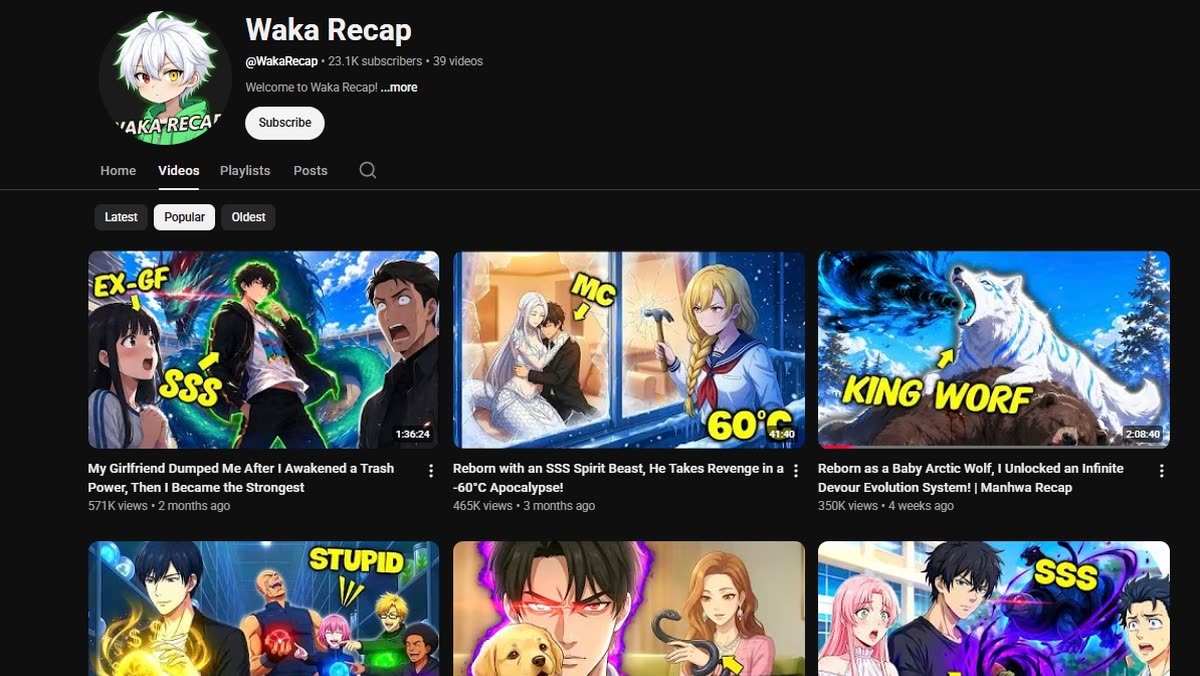Play the EX-GF SSS thumbnail video
The height and width of the screenshot is (676, 1200).
(264, 349)
